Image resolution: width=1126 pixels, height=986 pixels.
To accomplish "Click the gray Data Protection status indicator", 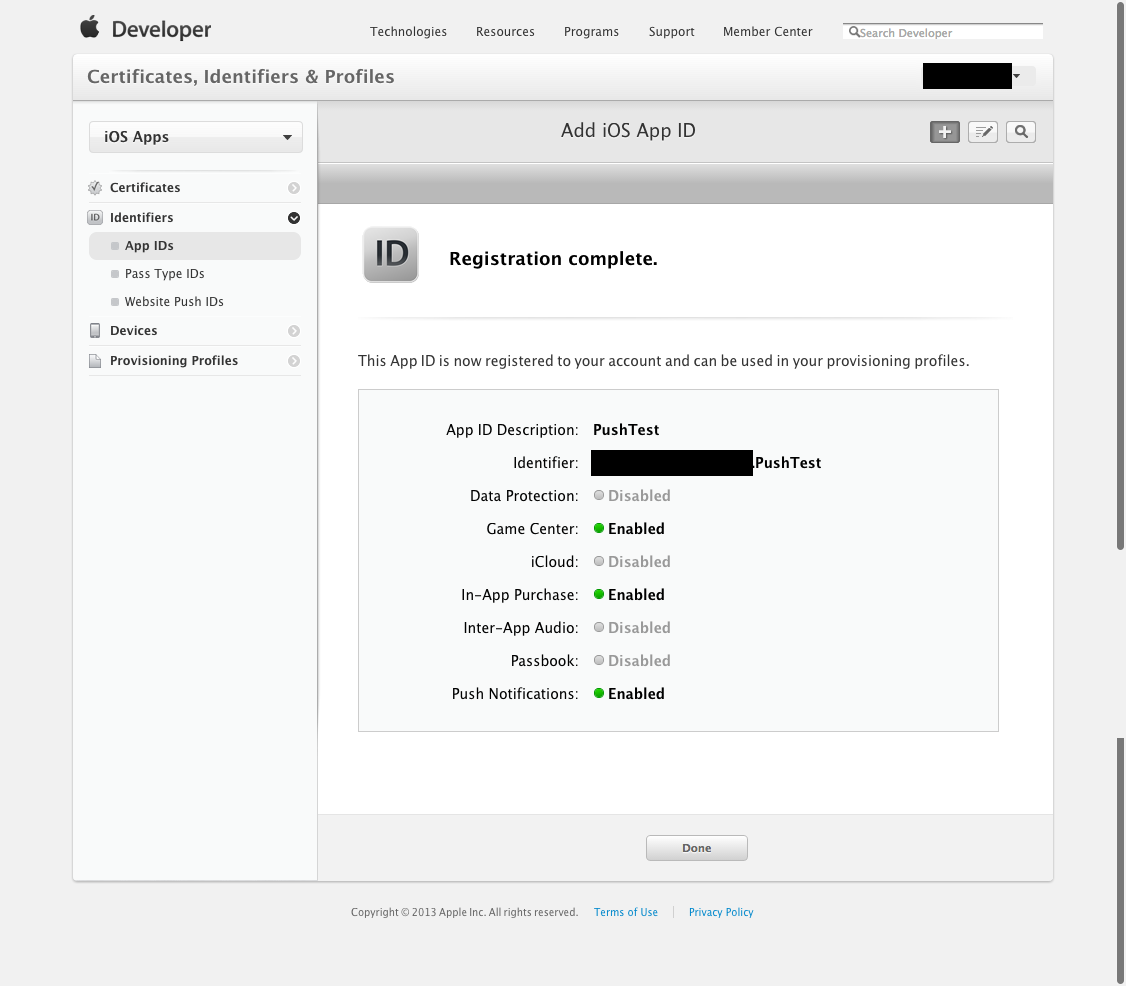I will [599, 496].
